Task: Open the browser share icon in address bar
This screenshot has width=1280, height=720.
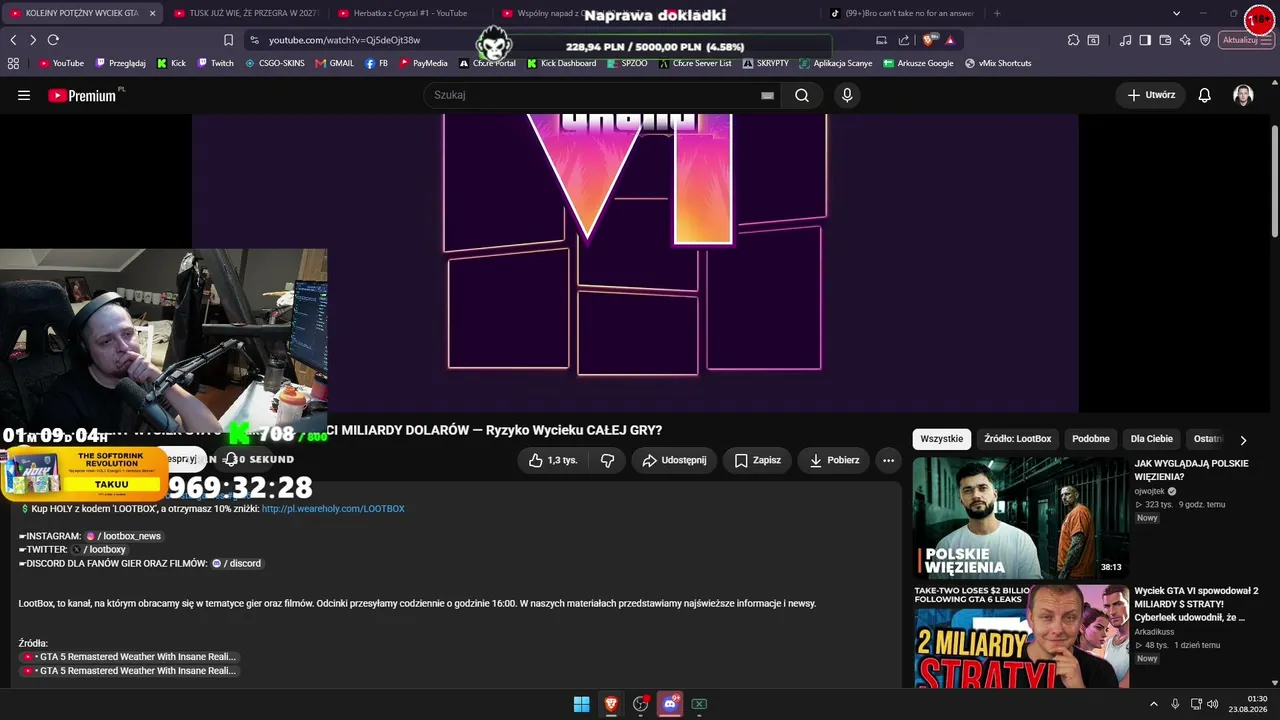Action: point(904,40)
